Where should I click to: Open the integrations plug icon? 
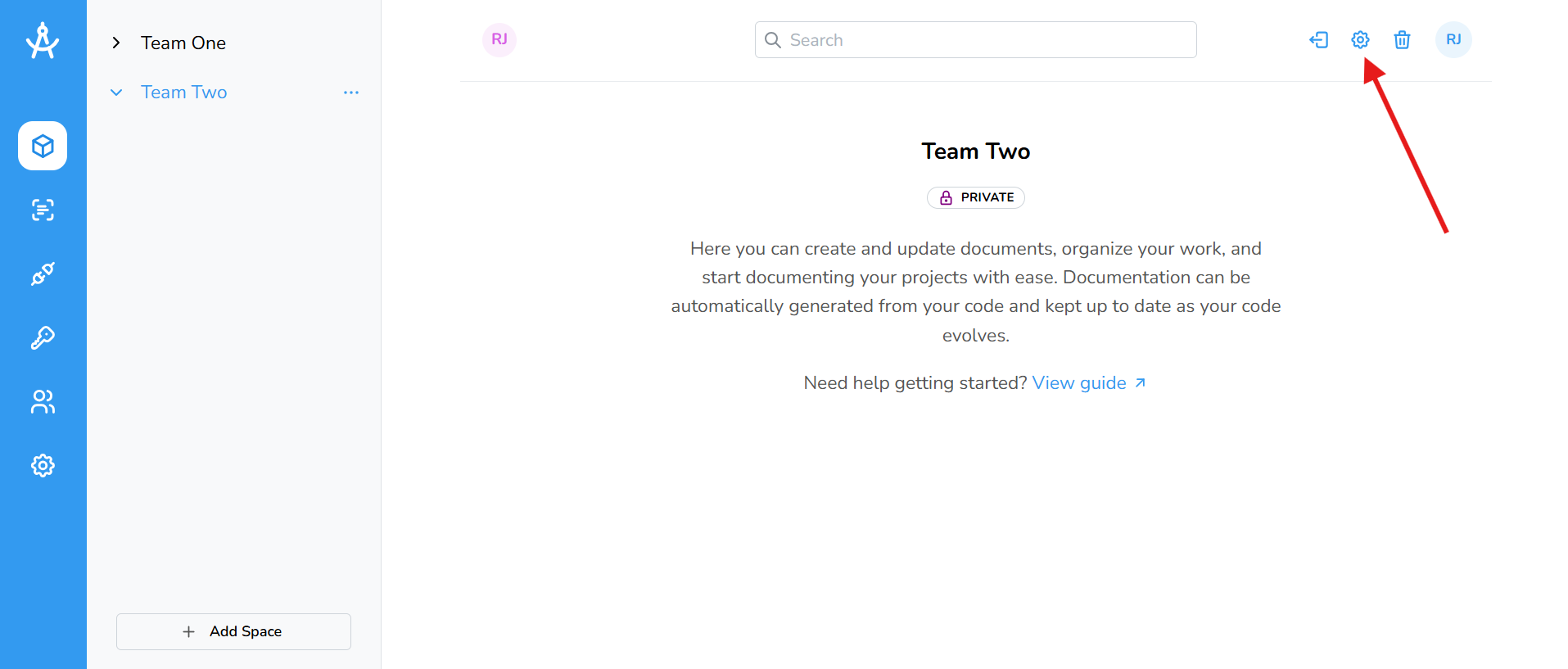click(x=43, y=273)
